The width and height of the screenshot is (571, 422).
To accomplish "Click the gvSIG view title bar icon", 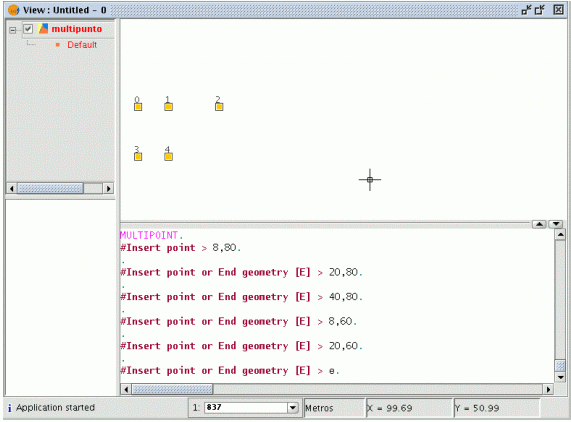I will coord(13,10).
